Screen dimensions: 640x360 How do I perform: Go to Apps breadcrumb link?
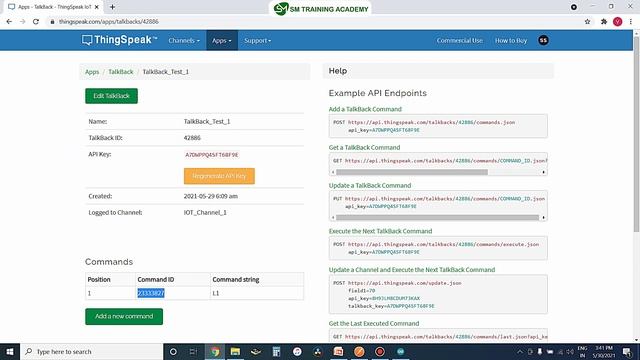(x=92, y=71)
